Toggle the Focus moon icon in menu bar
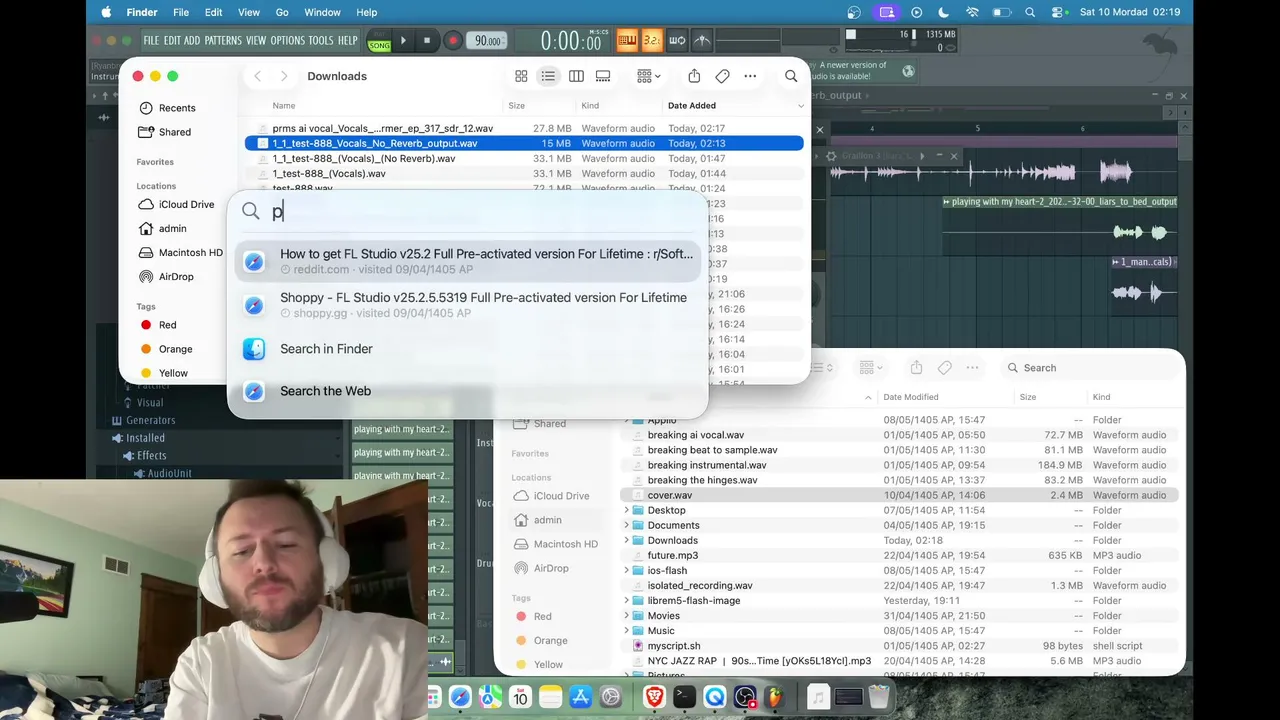This screenshot has width=1280, height=720. (x=945, y=12)
